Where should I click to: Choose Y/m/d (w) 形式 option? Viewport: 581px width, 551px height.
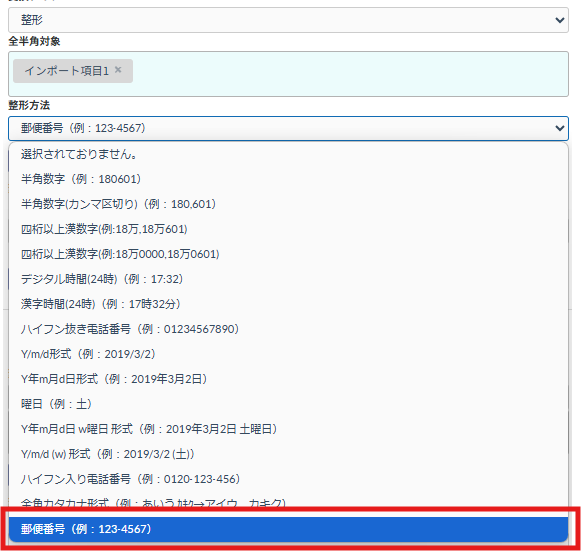coord(288,454)
